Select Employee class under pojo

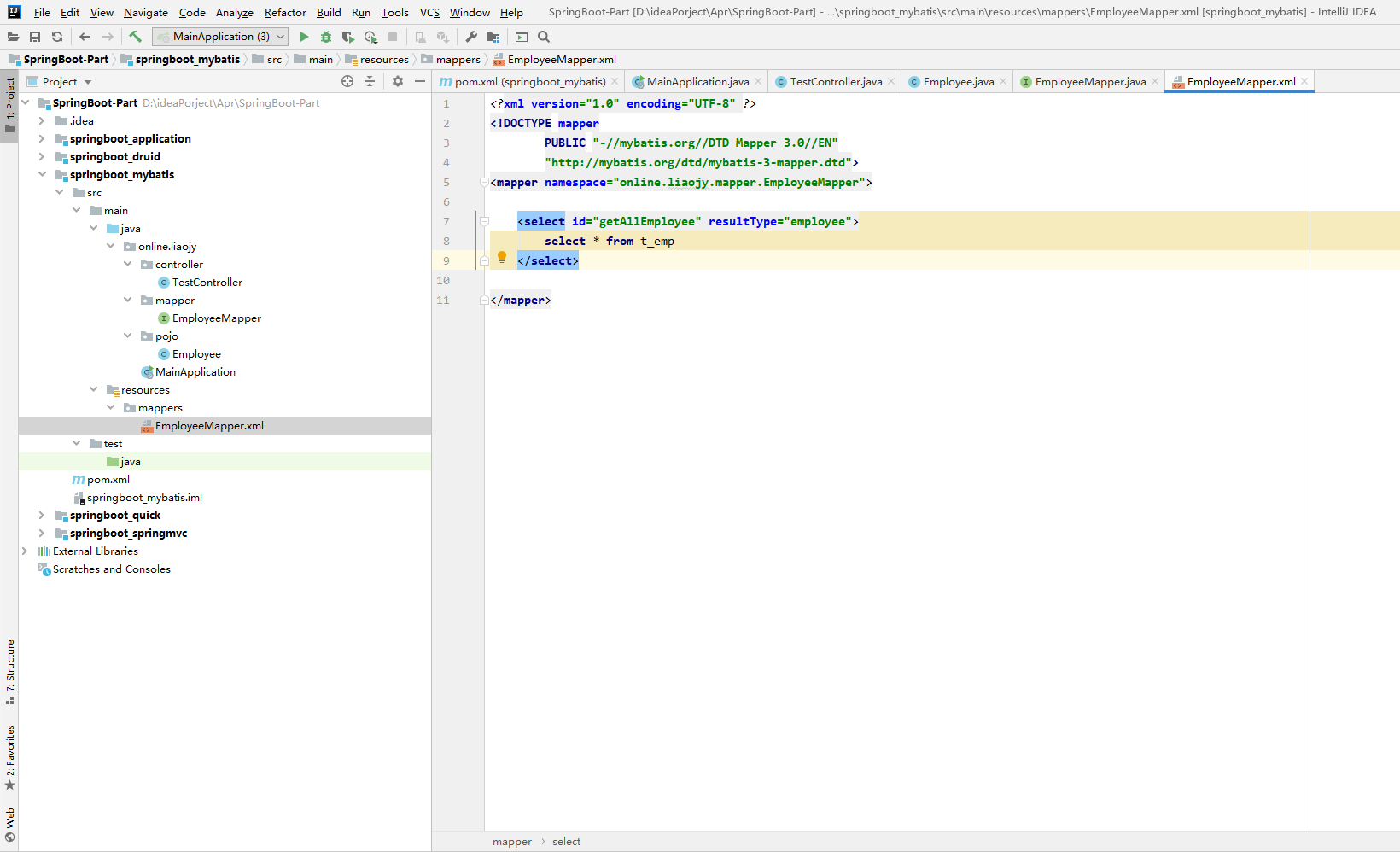(196, 354)
